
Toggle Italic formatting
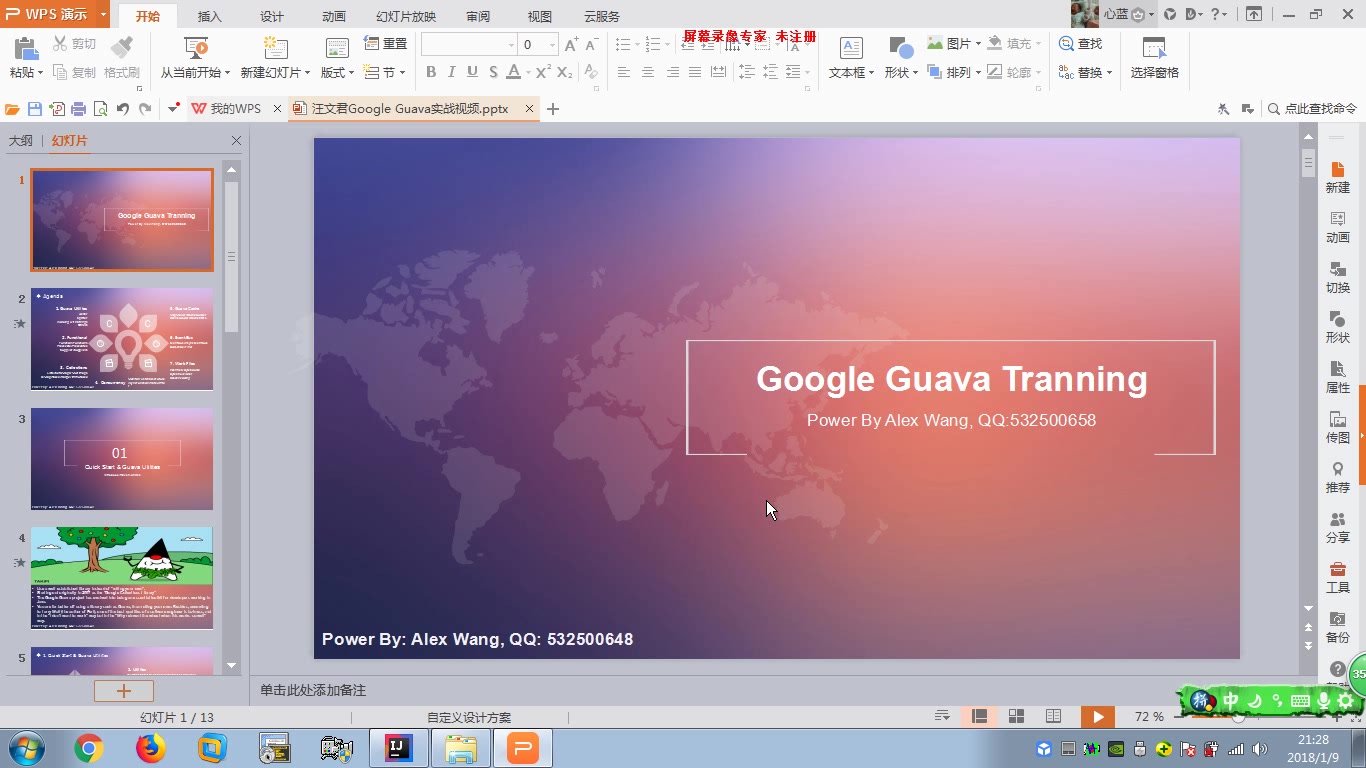click(451, 72)
